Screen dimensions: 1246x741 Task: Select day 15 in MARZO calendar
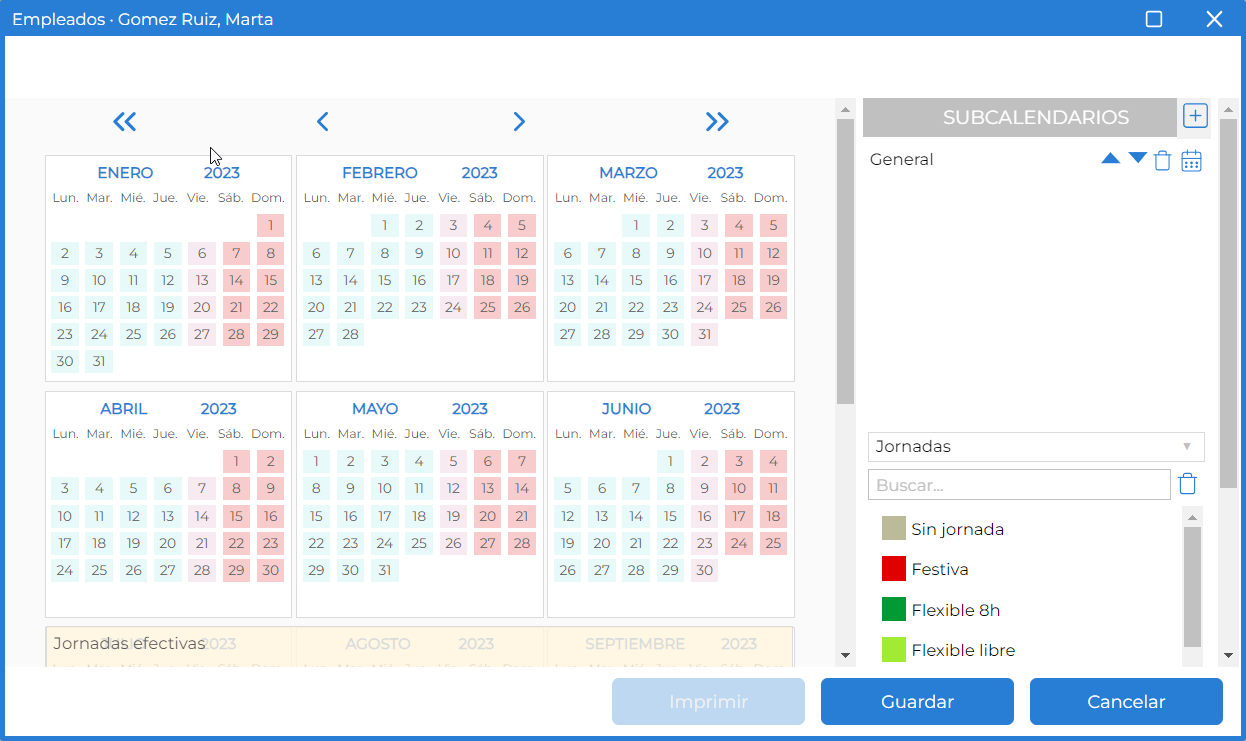[636, 280]
